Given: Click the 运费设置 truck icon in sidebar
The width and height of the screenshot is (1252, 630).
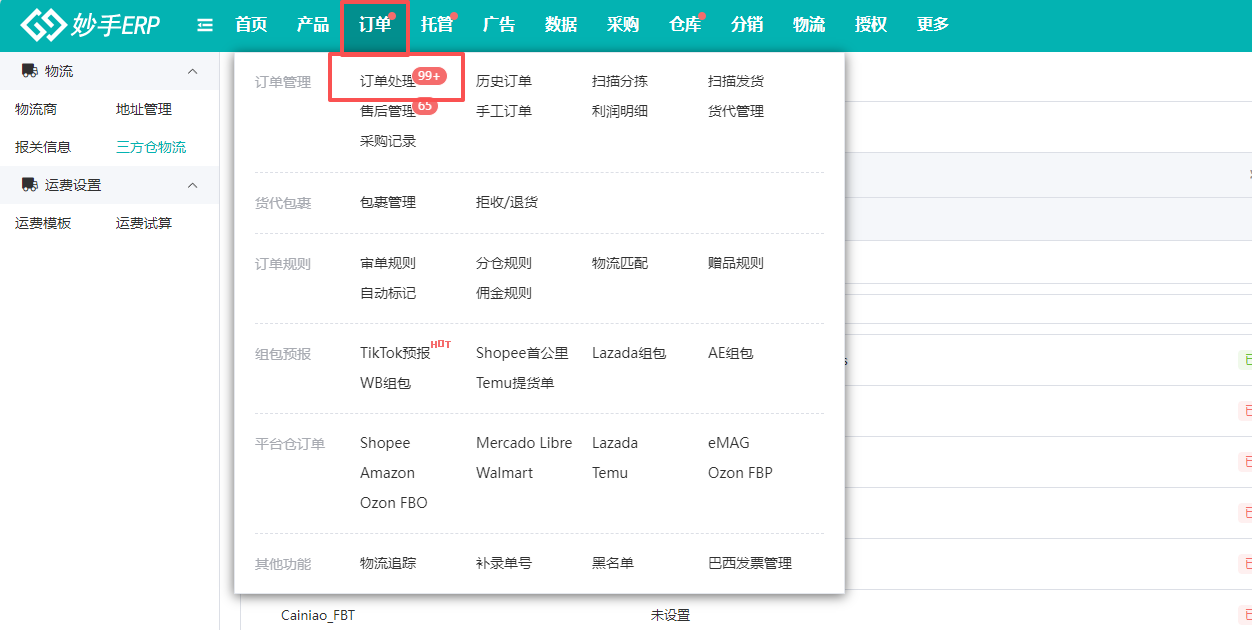Looking at the screenshot, I should pyautogui.click(x=29, y=185).
